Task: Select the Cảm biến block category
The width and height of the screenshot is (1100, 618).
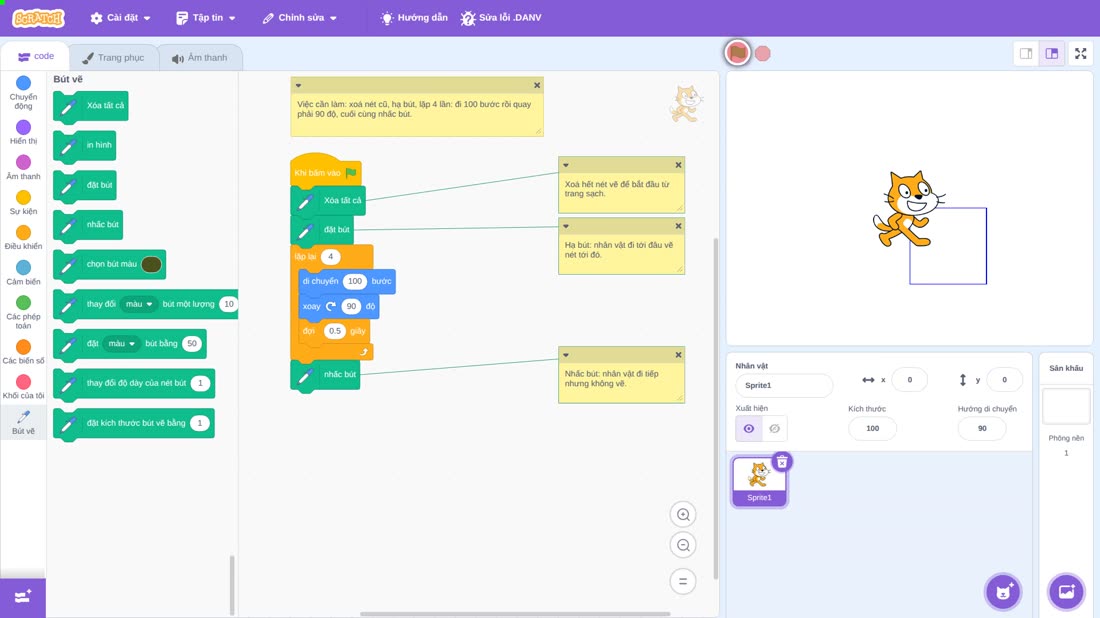Action: [x=23, y=272]
